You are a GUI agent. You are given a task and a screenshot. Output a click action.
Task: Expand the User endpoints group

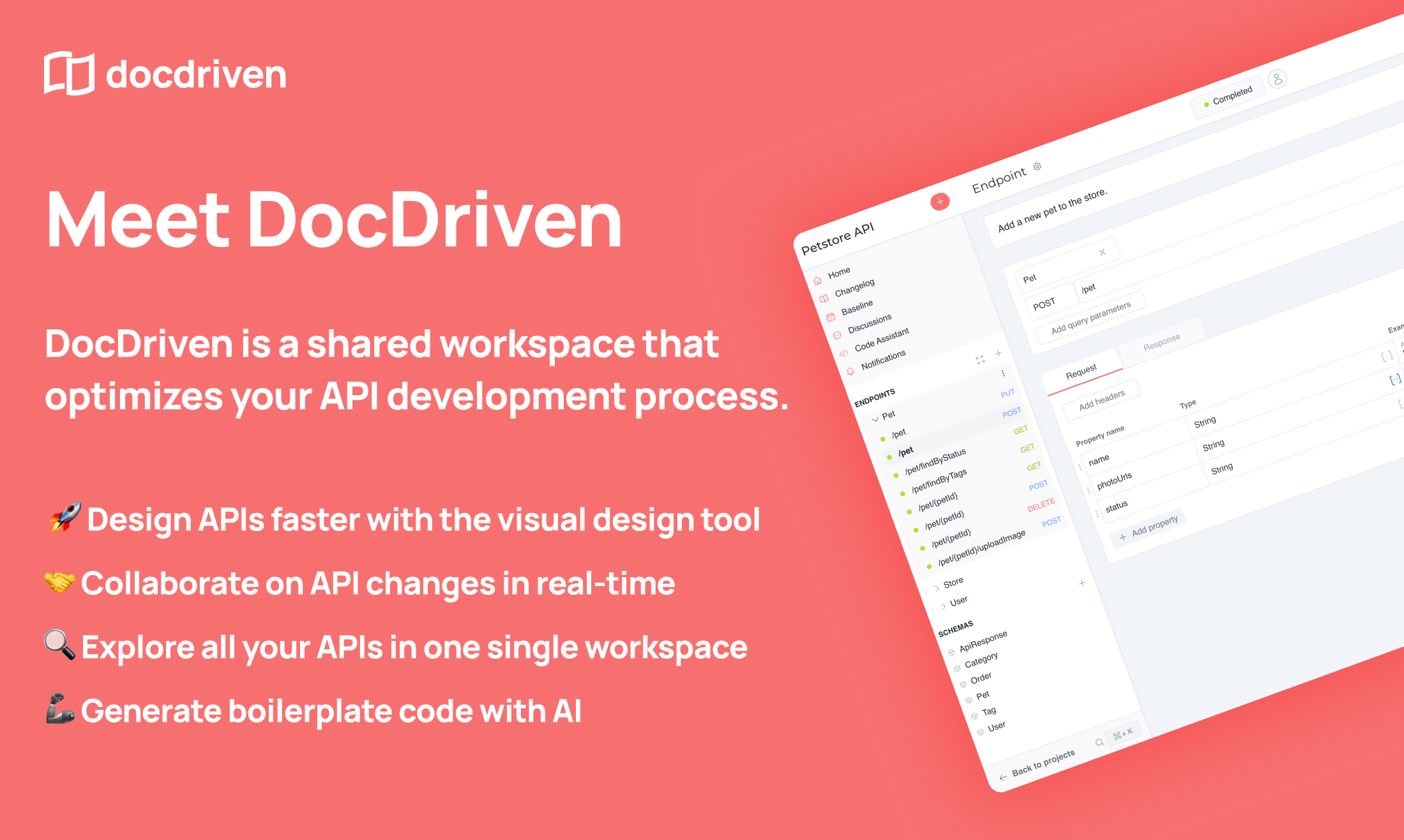click(943, 606)
